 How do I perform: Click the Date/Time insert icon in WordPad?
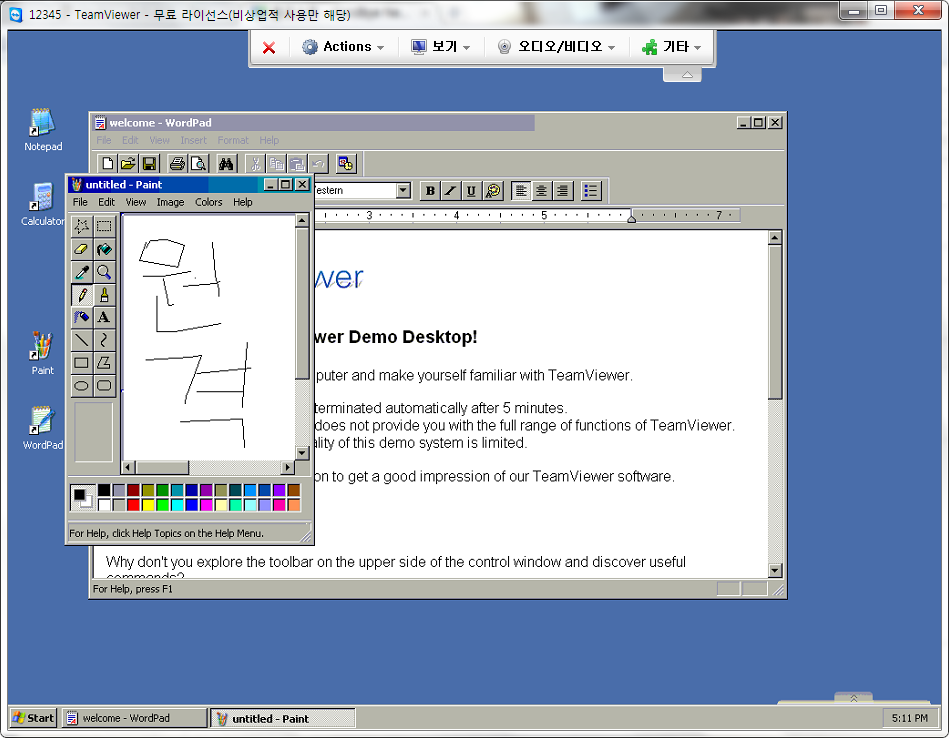(346, 163)
